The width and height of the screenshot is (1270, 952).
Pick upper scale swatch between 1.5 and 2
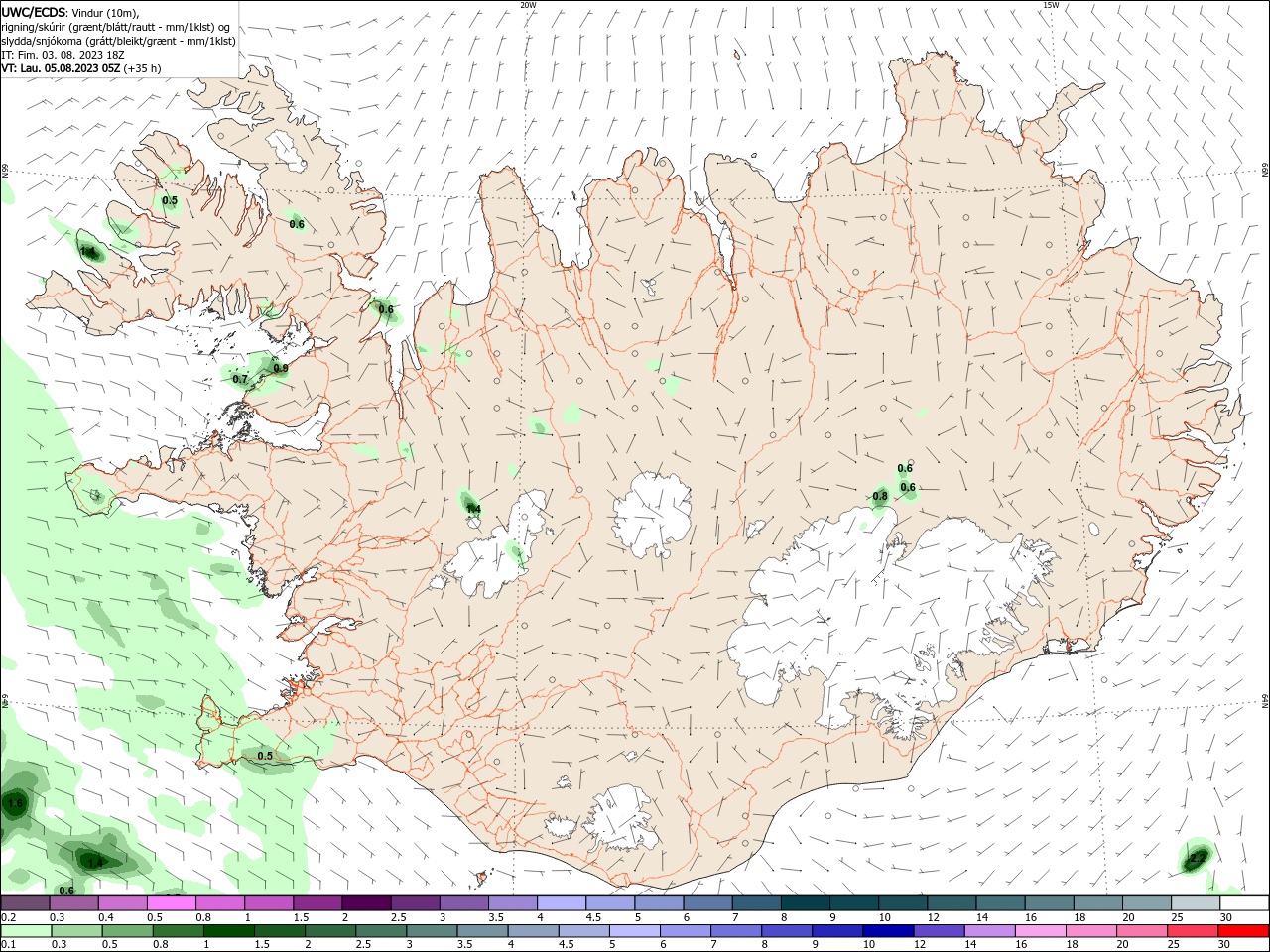tap(317, 903)
